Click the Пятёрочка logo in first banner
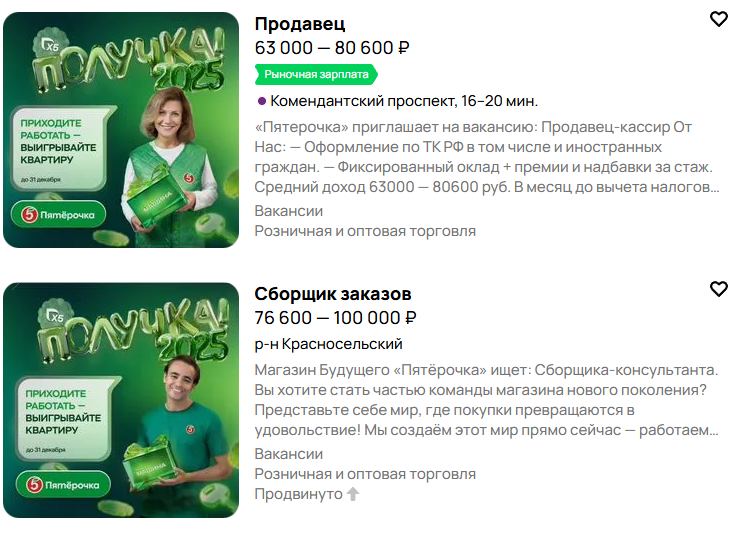743x538 pixels. 58,215
